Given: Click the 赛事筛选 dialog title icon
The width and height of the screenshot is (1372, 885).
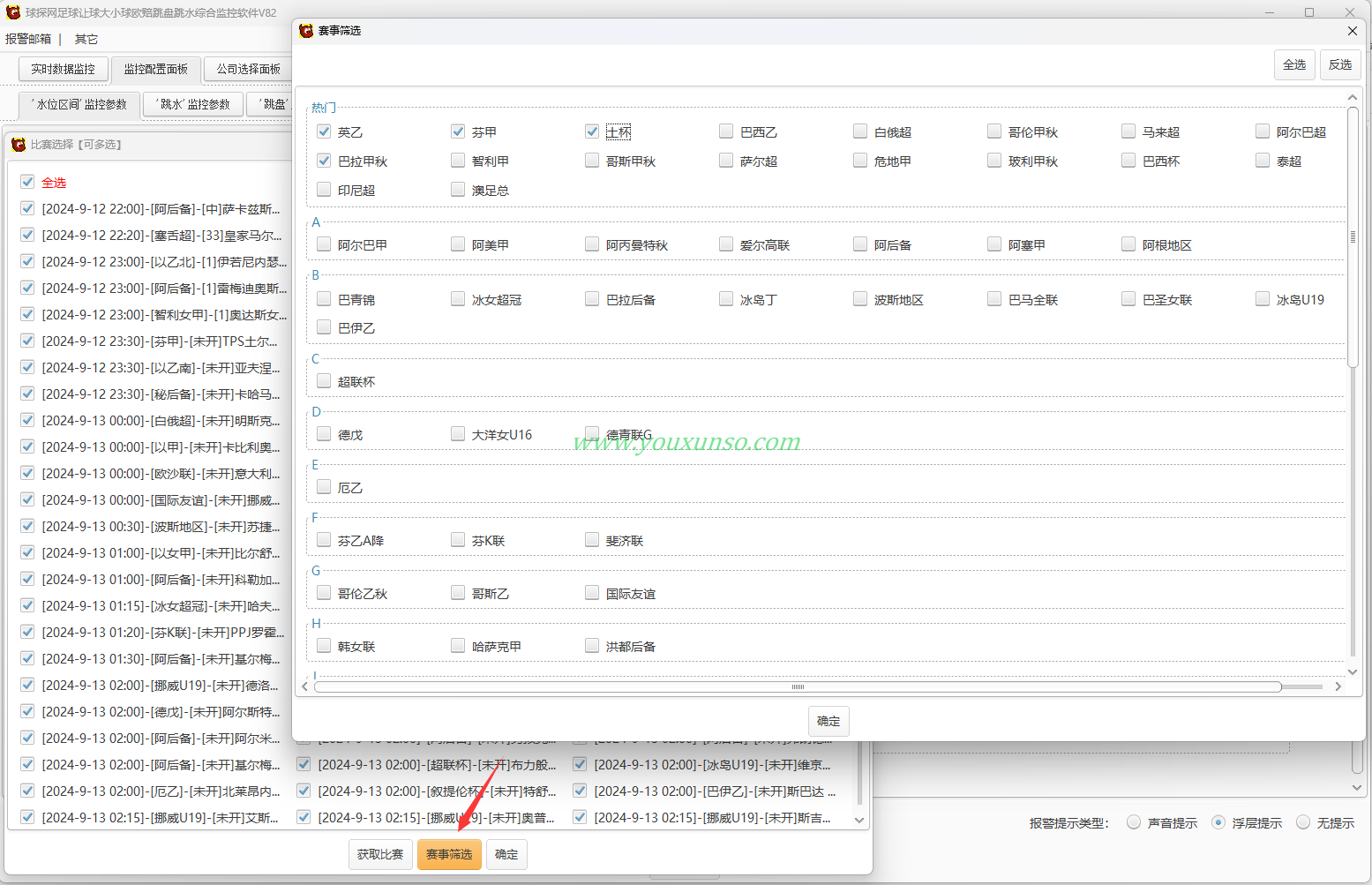Looking at the screenshot, I should coord(306,31).
